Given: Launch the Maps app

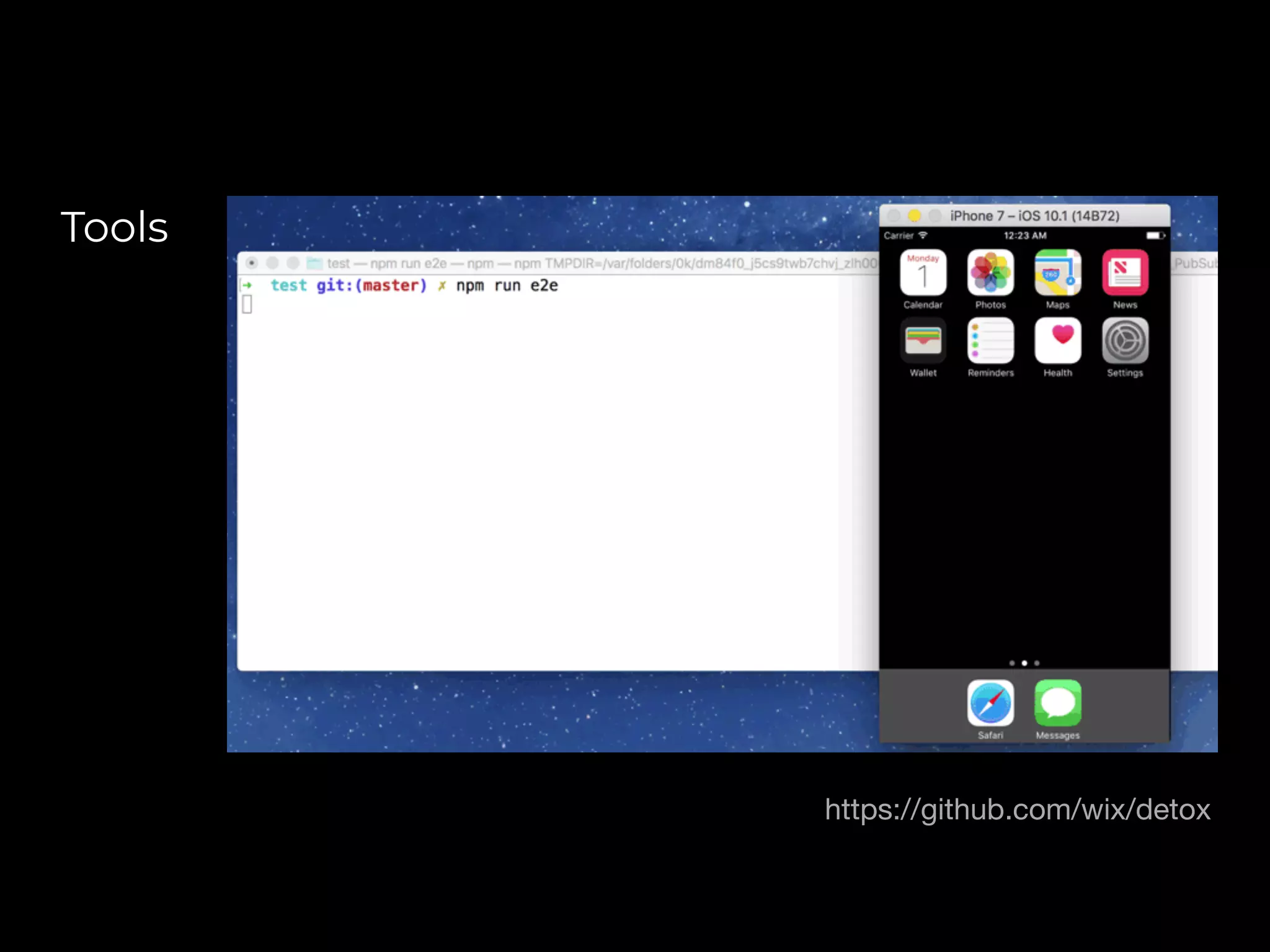Looking at the screenshot, I should 1057,273.
